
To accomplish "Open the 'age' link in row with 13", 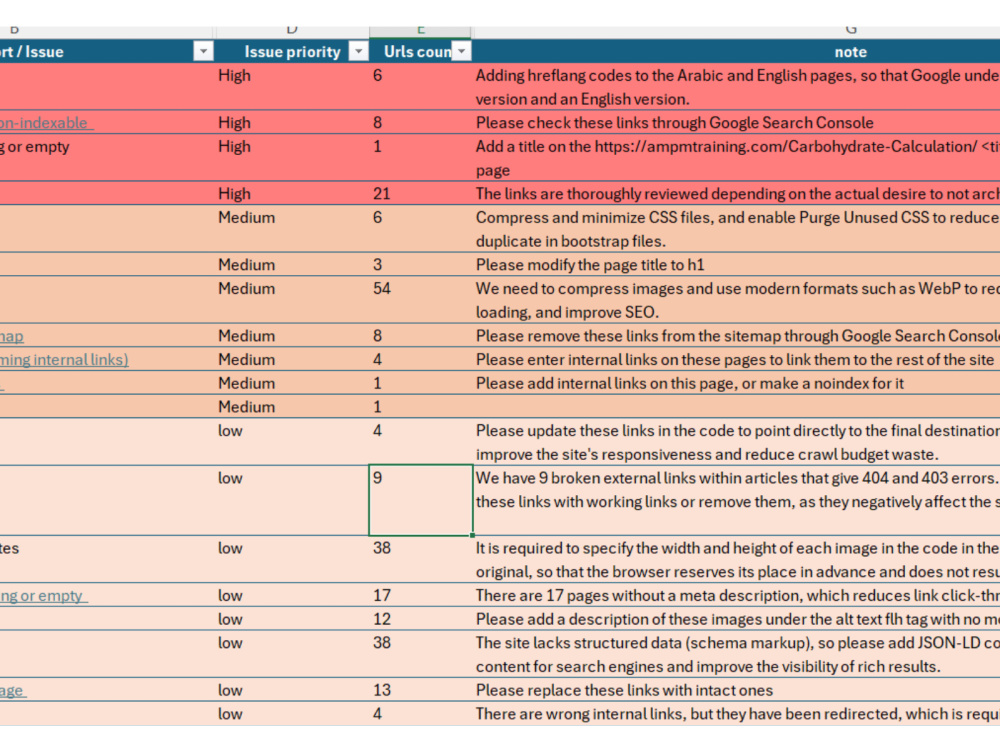I will 13,691.
